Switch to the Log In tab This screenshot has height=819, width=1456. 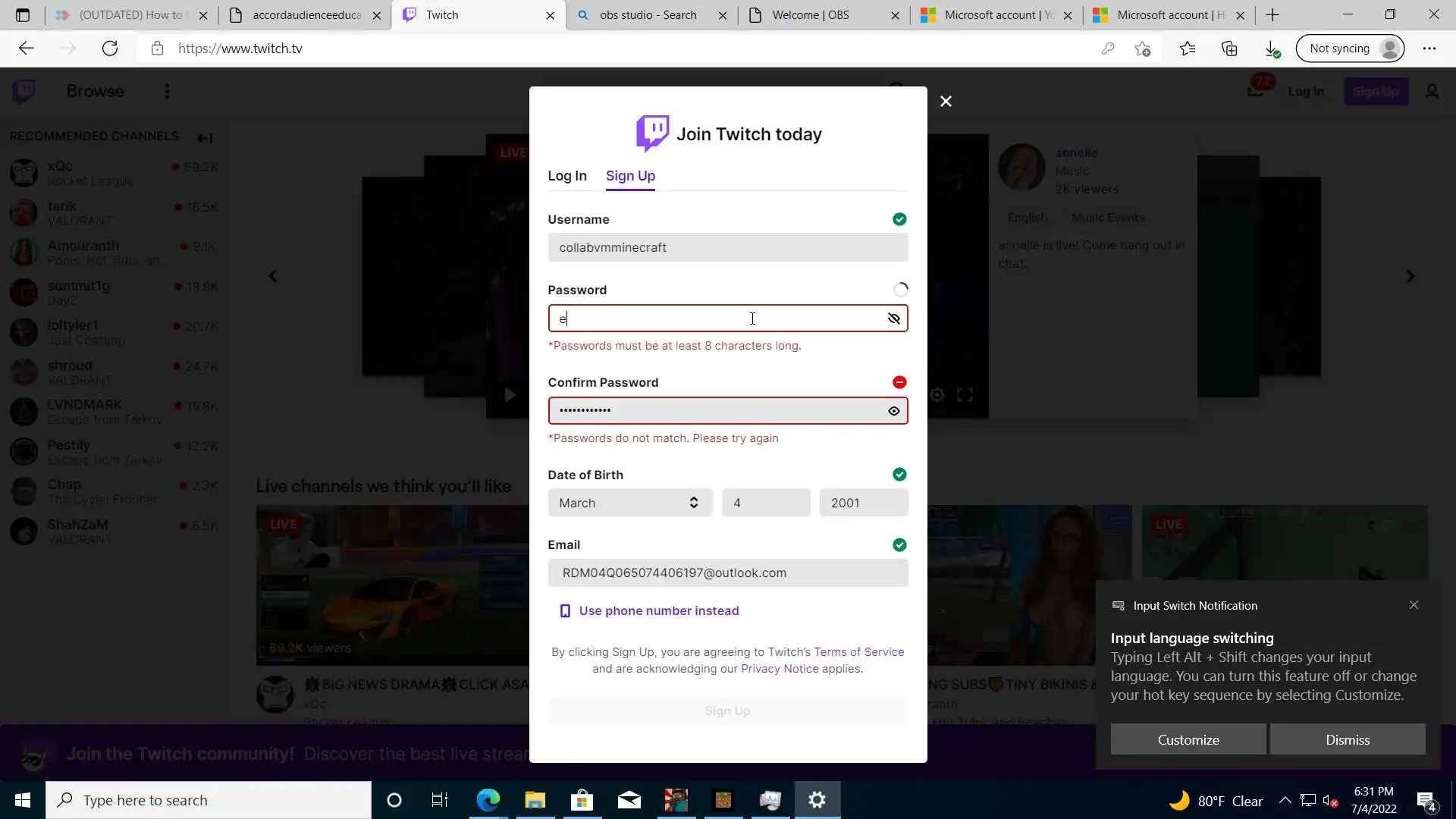tap(567, 176)
